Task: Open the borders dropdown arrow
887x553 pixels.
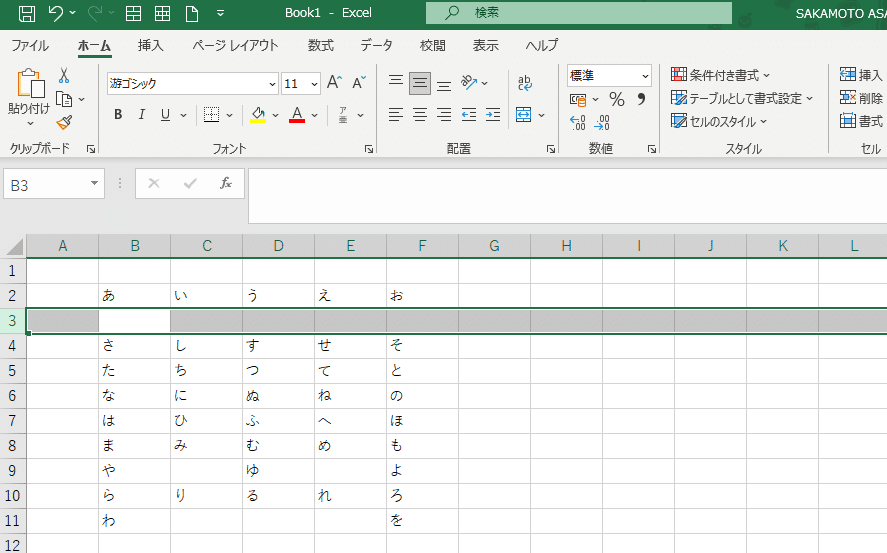Action: click(x=229, y=115)
